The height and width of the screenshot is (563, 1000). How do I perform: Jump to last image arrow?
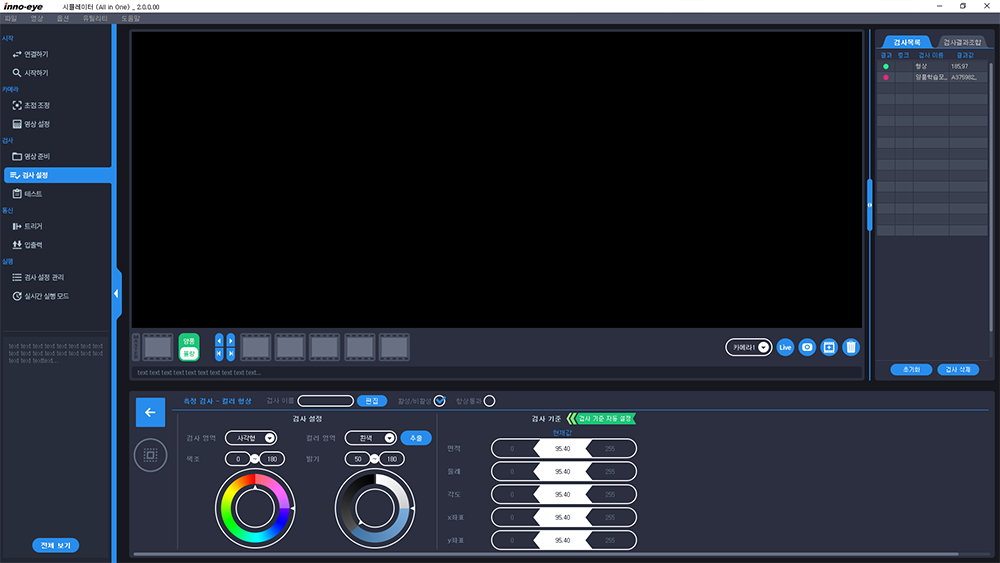pos(231,353)
